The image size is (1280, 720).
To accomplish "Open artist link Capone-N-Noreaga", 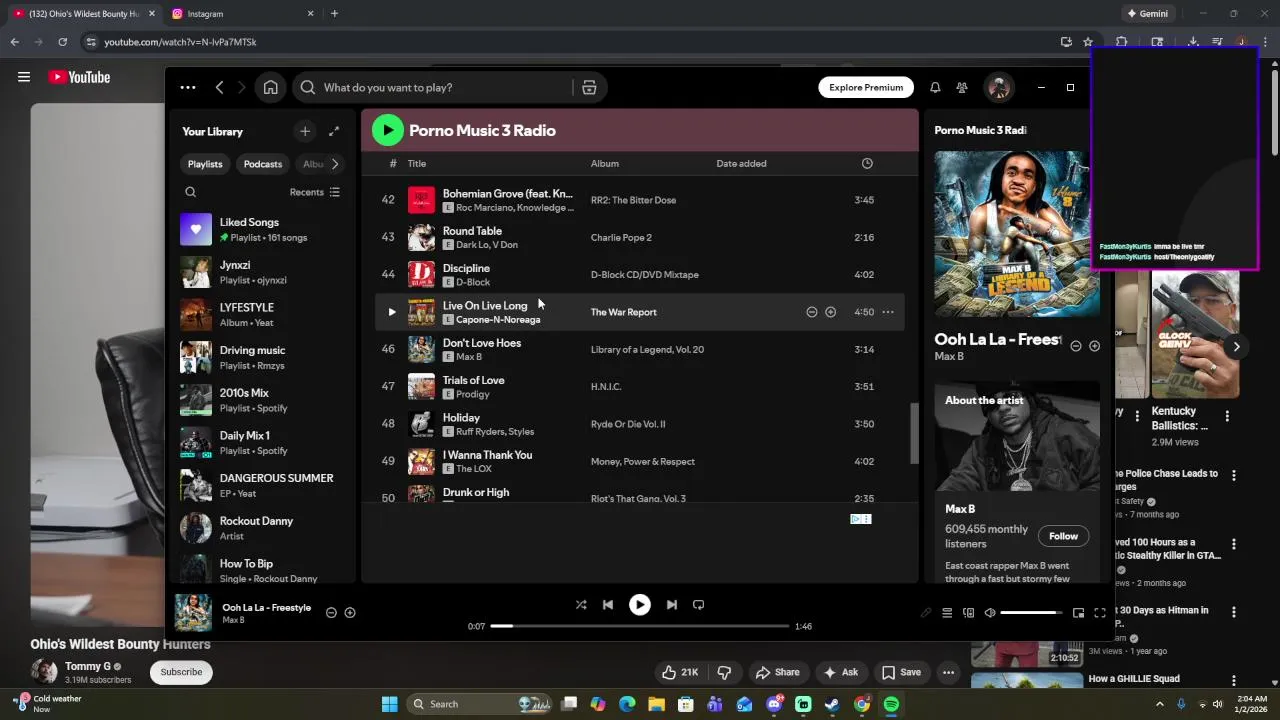I will pyautogui.click(x=498, y=320).
